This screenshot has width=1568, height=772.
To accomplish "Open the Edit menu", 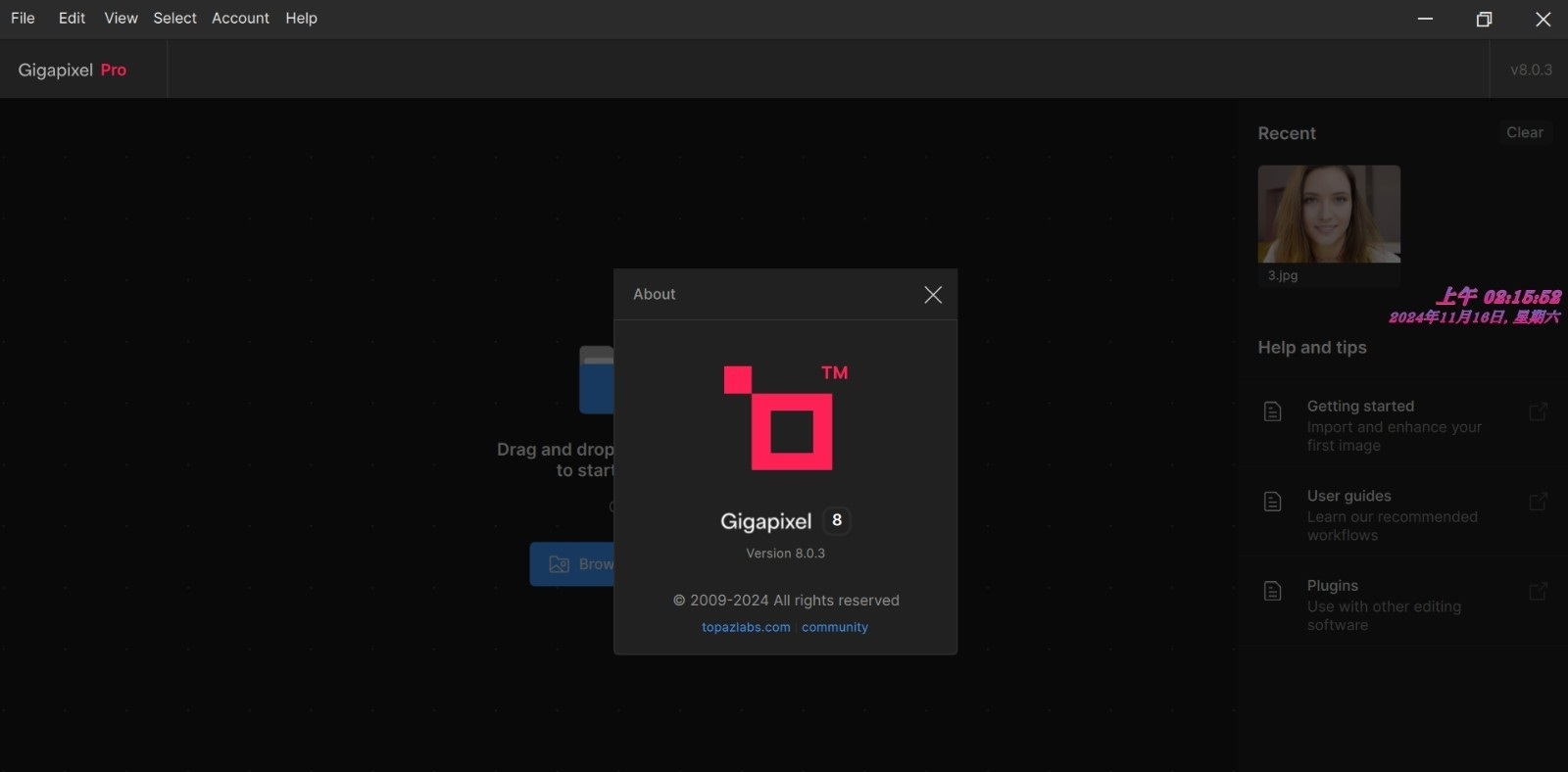I will pos(72,19).
